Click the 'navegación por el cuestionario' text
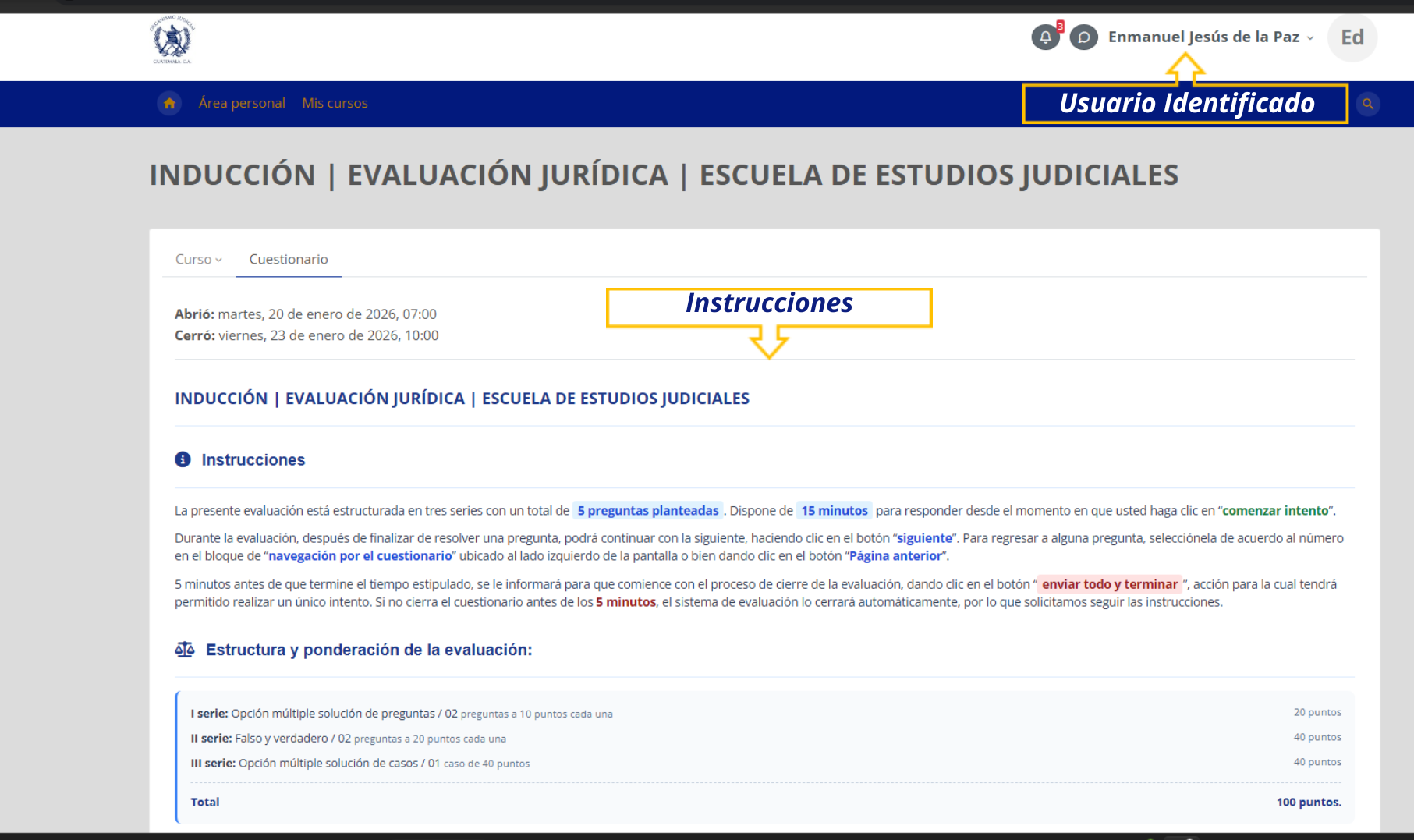This screenshot has height=840, width=1414. 360,556
